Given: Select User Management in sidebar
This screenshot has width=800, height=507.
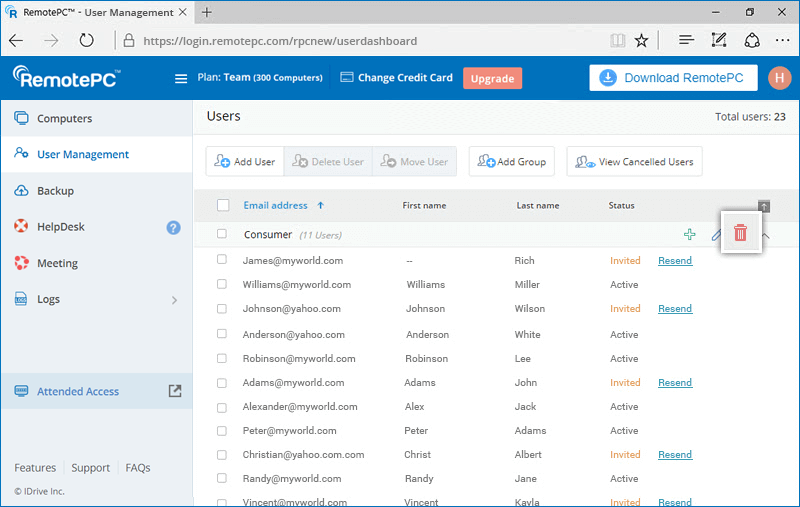Looking at the screenshot, I should click(x=97, y=154).
